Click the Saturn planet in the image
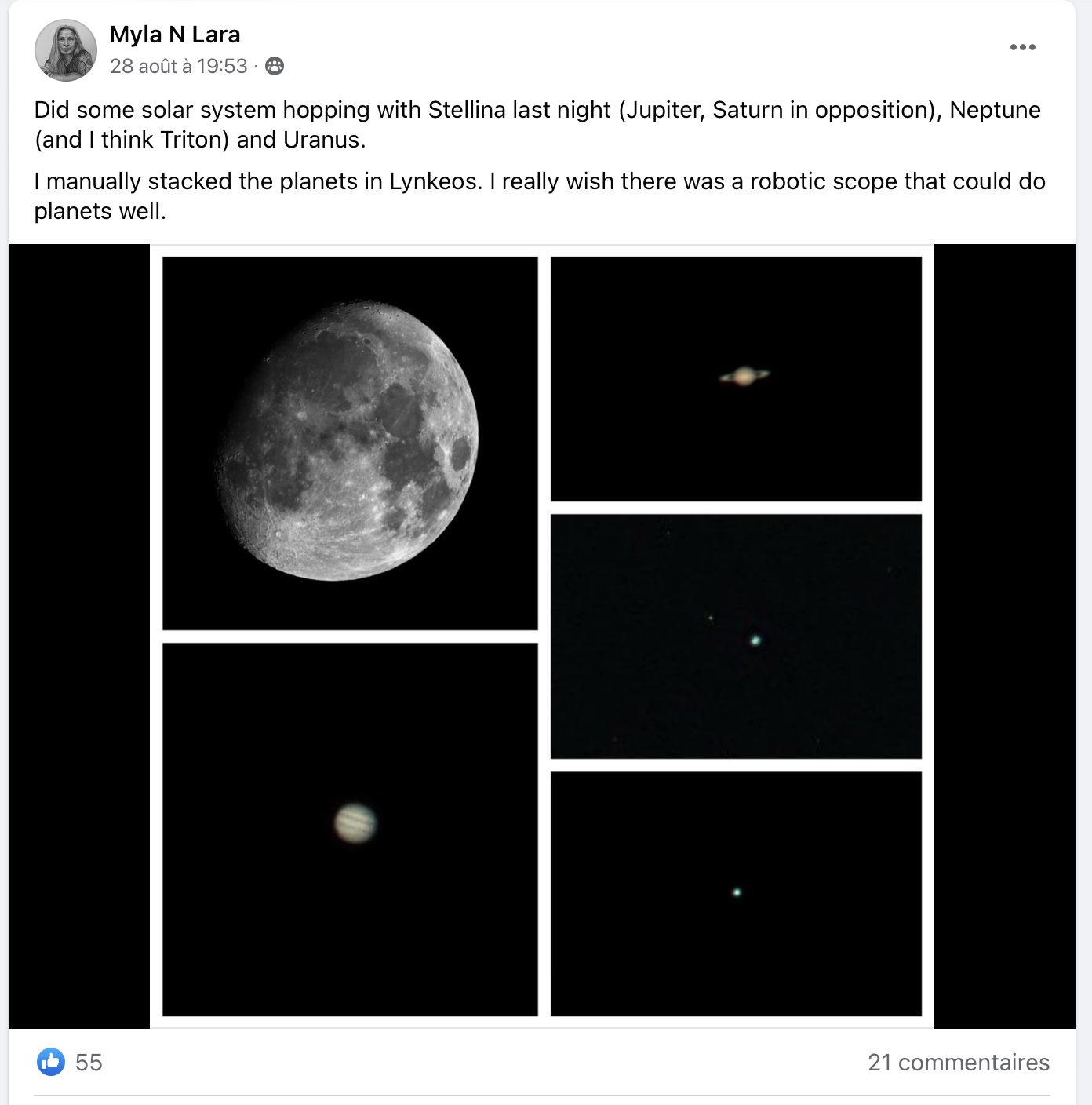The width and height of the screenshot is (1092, 1105). pyautogui.click(x=744, y=377)
